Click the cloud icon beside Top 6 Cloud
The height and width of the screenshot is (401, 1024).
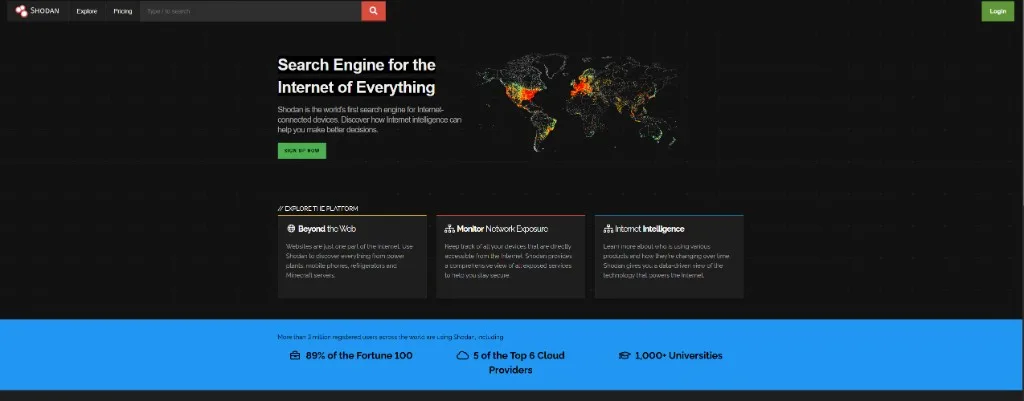coord(462,356)
